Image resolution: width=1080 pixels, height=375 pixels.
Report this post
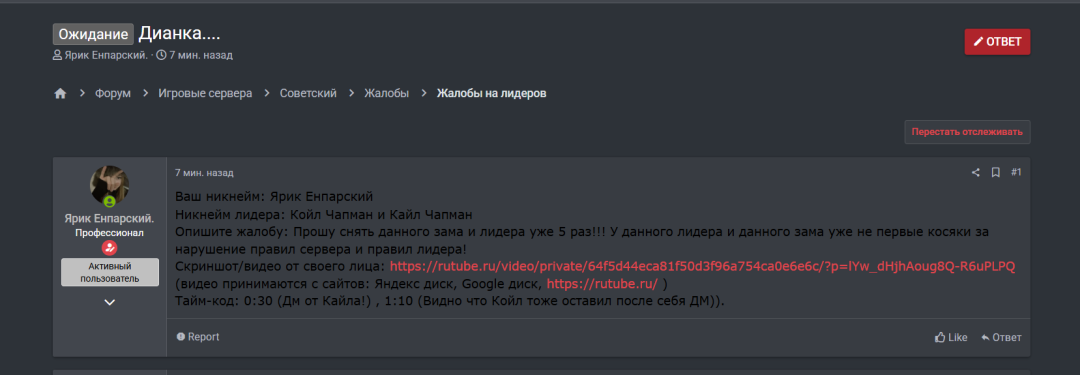point(198,337)
